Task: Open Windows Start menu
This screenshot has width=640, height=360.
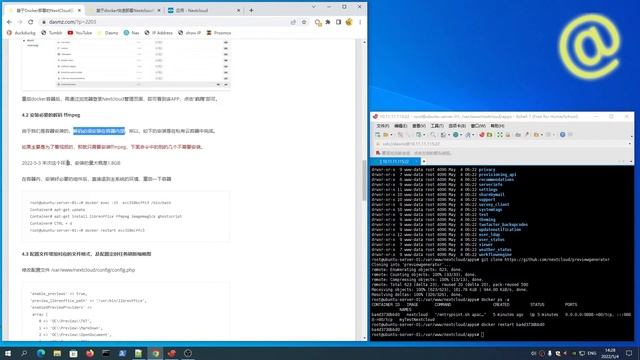Action: 8,353
